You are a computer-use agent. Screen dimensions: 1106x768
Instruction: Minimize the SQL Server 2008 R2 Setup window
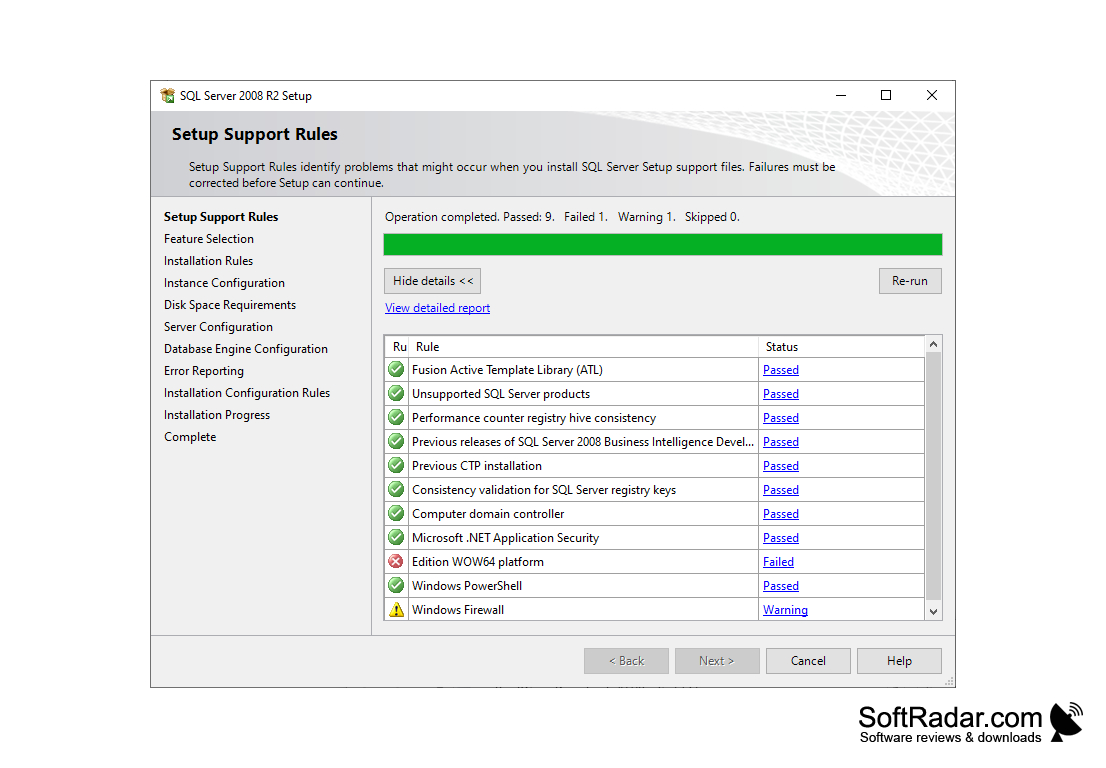pos(841,95)
